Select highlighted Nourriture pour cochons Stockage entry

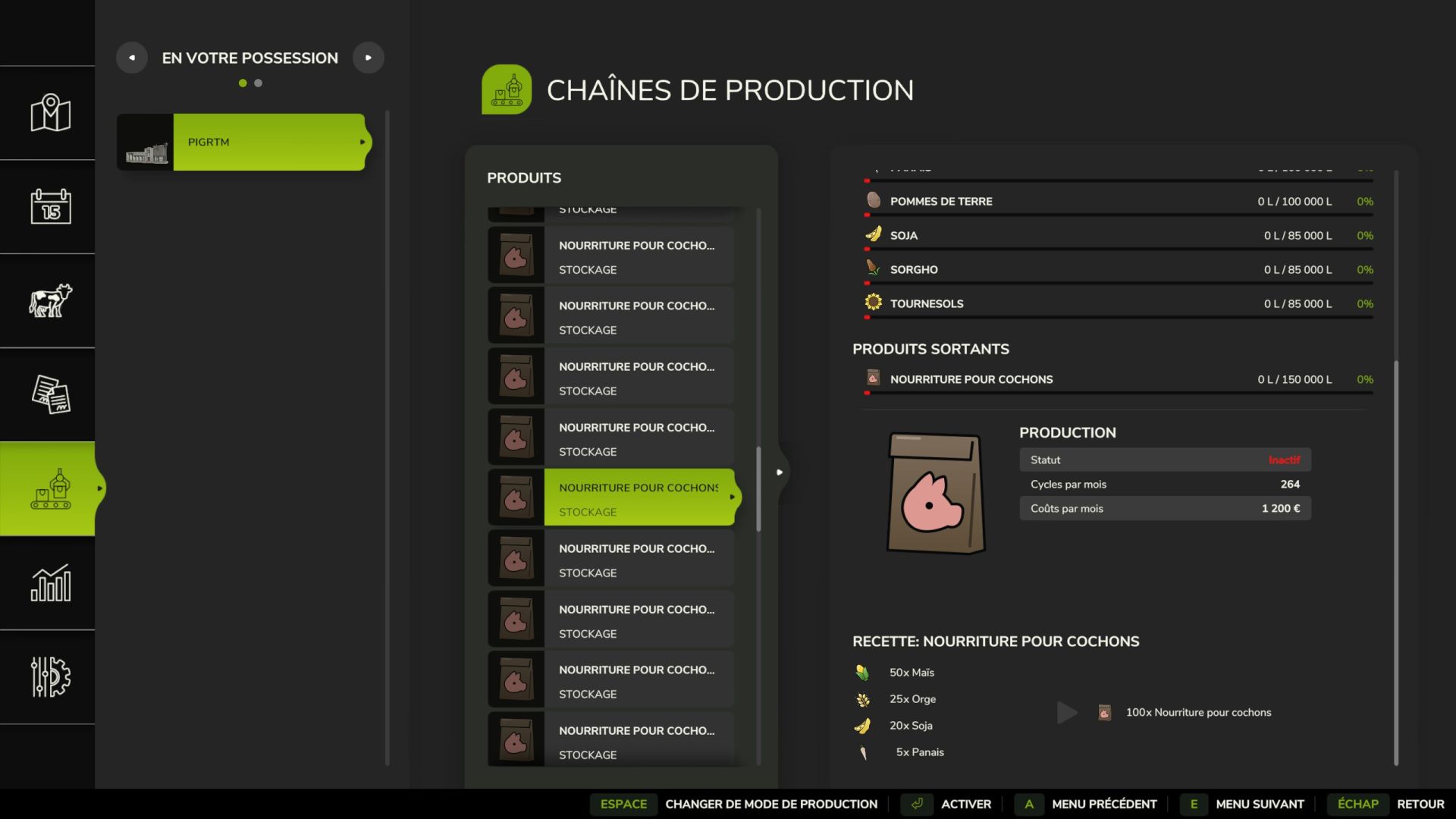639,498
